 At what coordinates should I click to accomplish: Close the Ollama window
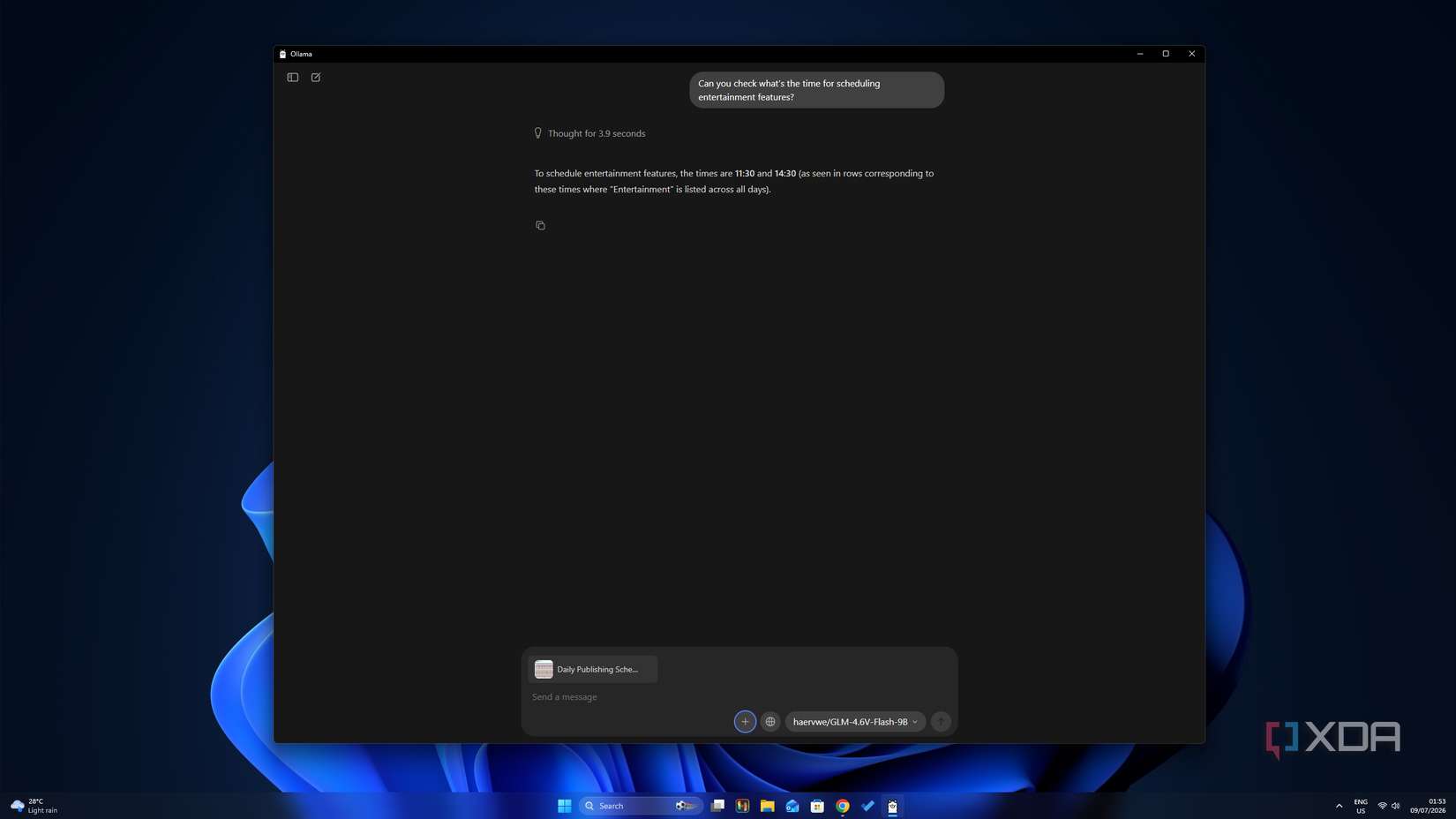pos(1192,54)
